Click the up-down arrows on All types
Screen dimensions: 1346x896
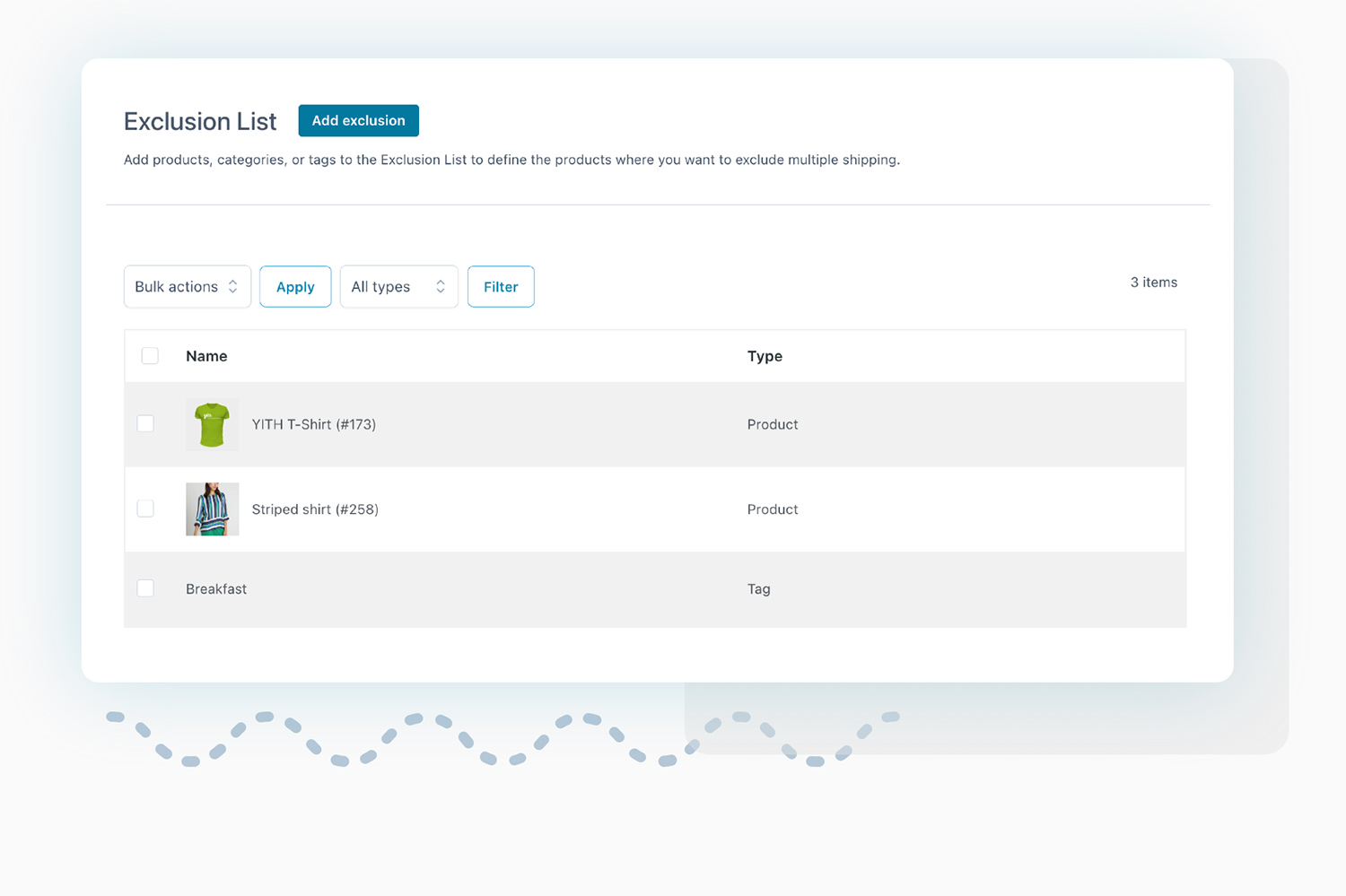[x=441, y=287]
